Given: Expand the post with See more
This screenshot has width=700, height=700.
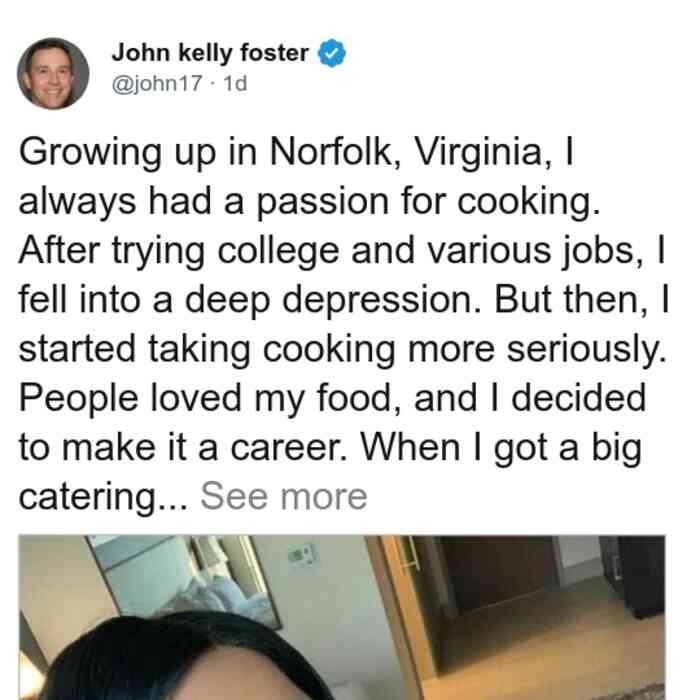Looking at the screenshot, I should [283, 496].
